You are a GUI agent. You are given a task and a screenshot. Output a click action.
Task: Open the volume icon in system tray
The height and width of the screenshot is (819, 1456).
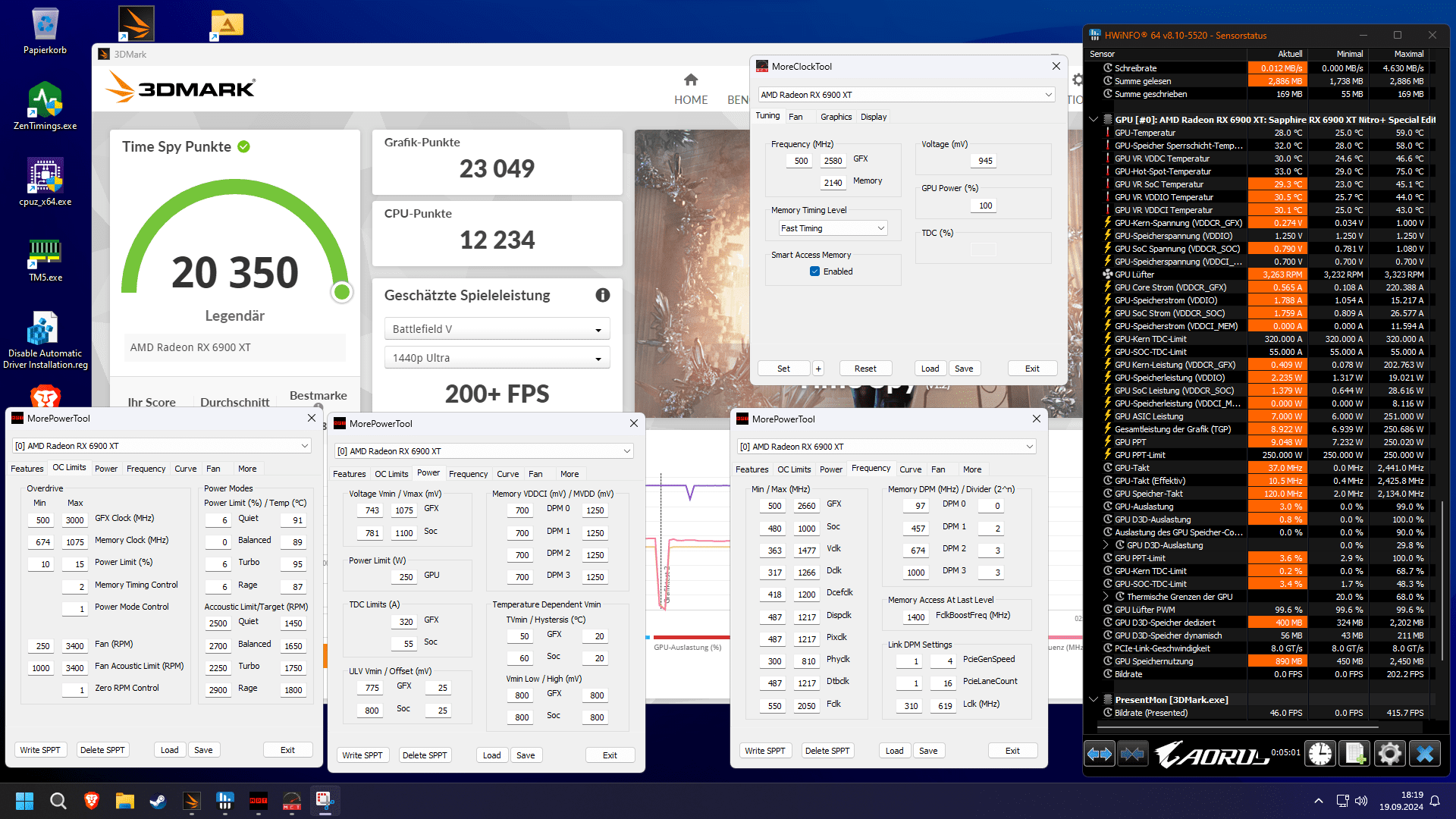tap(1361, 801)
